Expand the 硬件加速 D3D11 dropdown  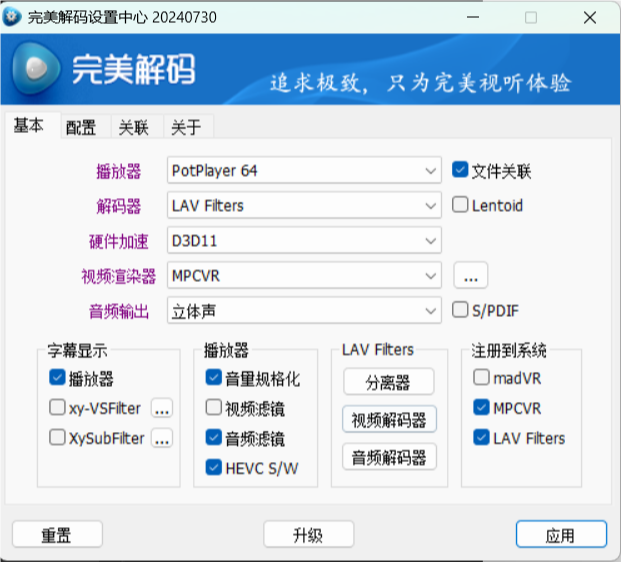click(304, 240)
